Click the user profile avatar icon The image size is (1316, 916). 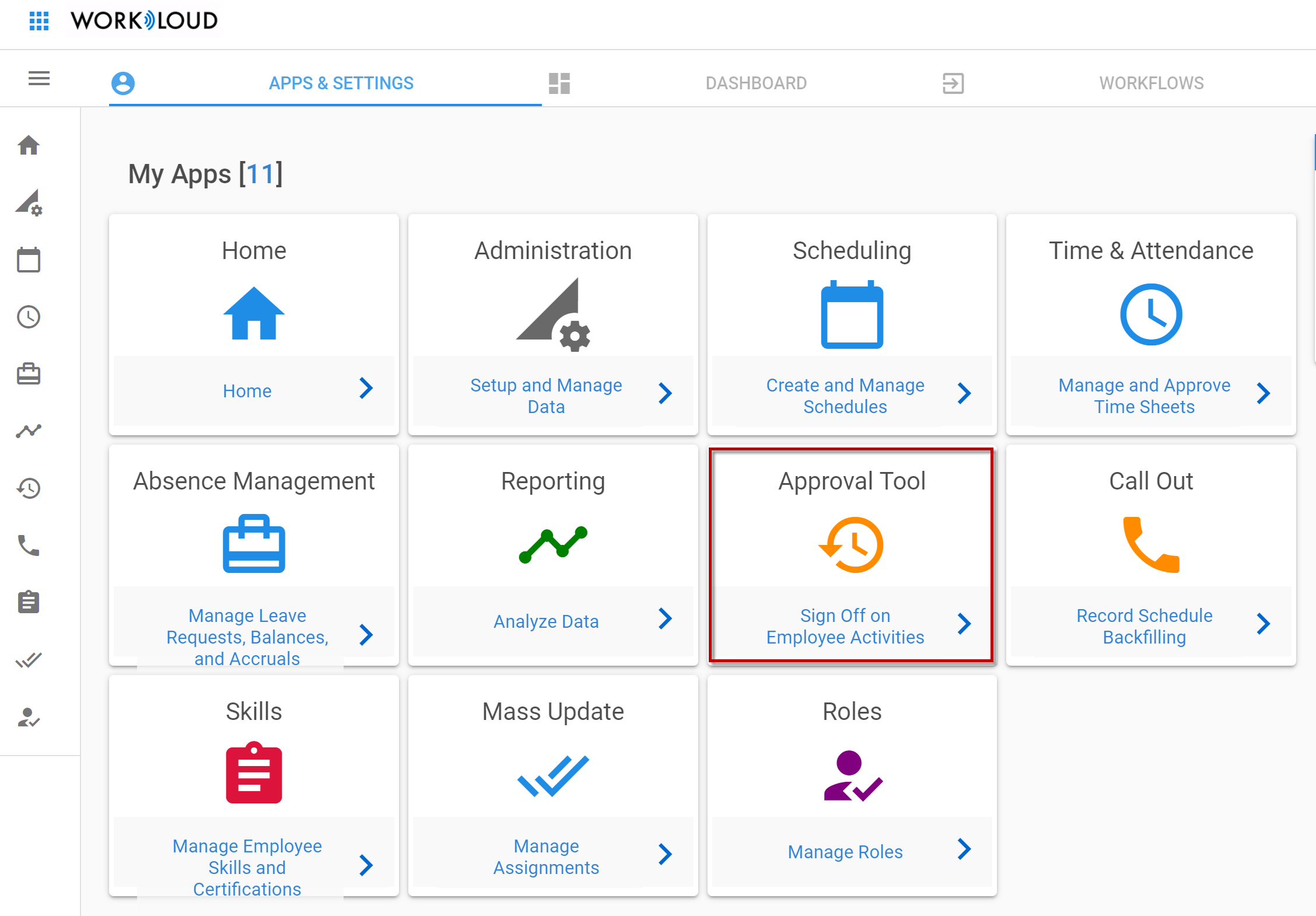coord(123,83)
